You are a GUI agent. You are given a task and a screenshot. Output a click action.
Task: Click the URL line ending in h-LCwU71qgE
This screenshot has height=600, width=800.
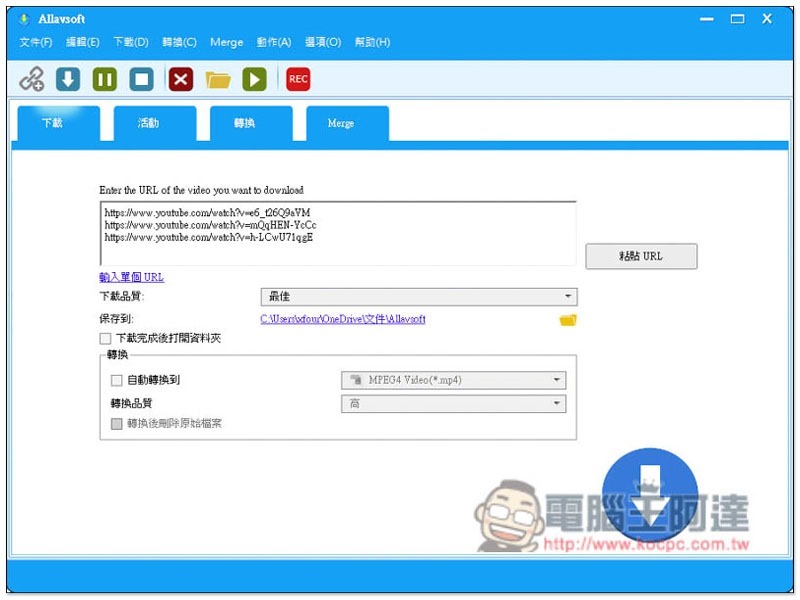click(209, 237)
